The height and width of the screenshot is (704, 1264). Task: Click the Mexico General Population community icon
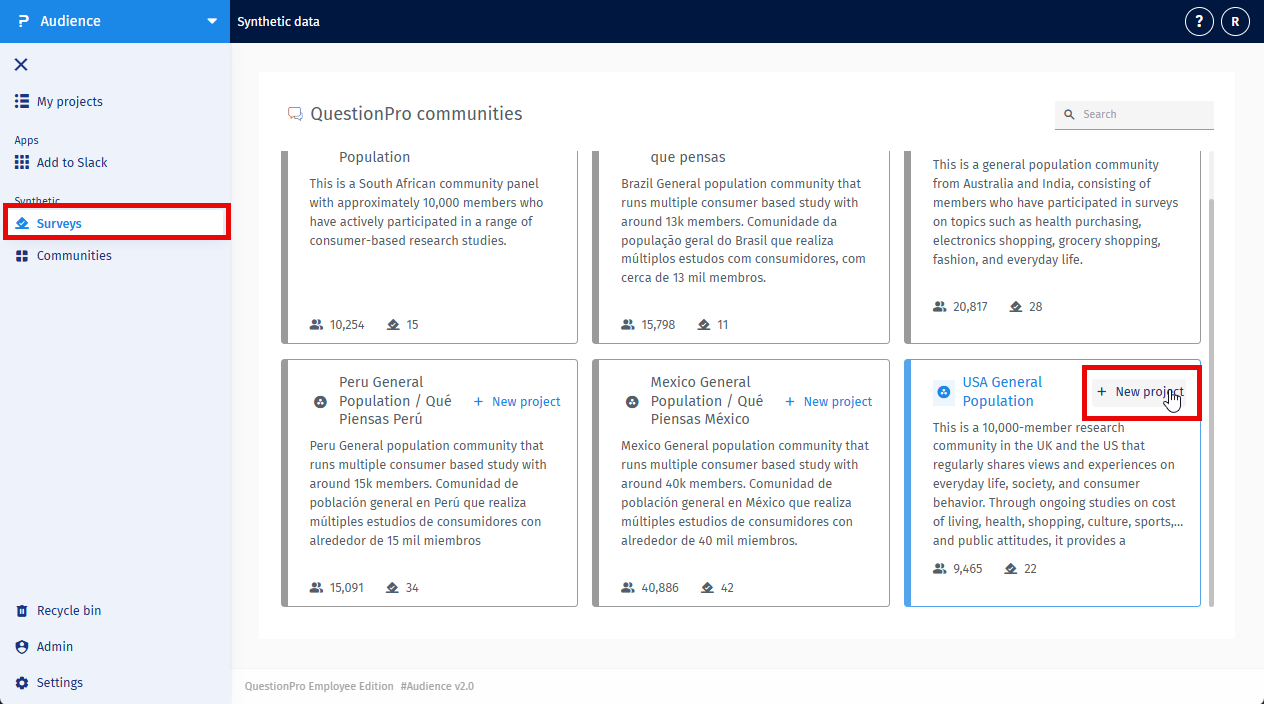632,401
